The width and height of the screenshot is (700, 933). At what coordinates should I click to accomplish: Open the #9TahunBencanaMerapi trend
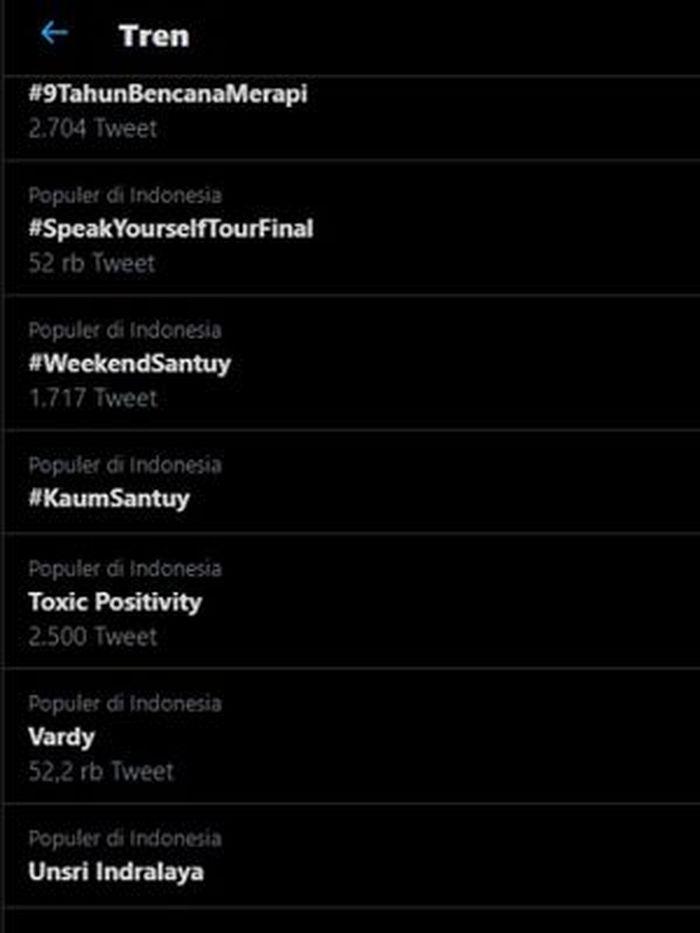(168, 94)
